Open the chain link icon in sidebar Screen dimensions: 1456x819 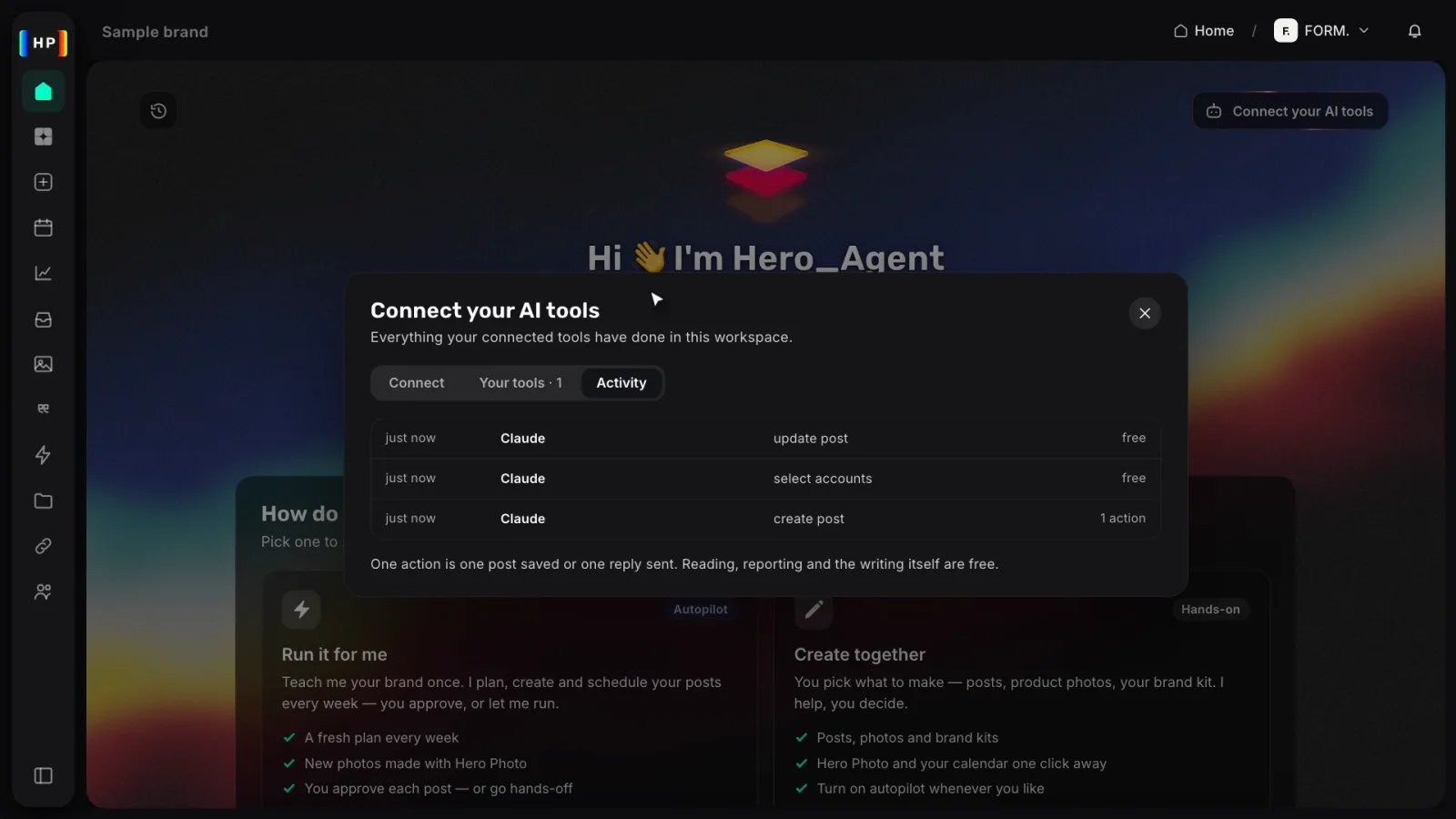tap(43, 546)
